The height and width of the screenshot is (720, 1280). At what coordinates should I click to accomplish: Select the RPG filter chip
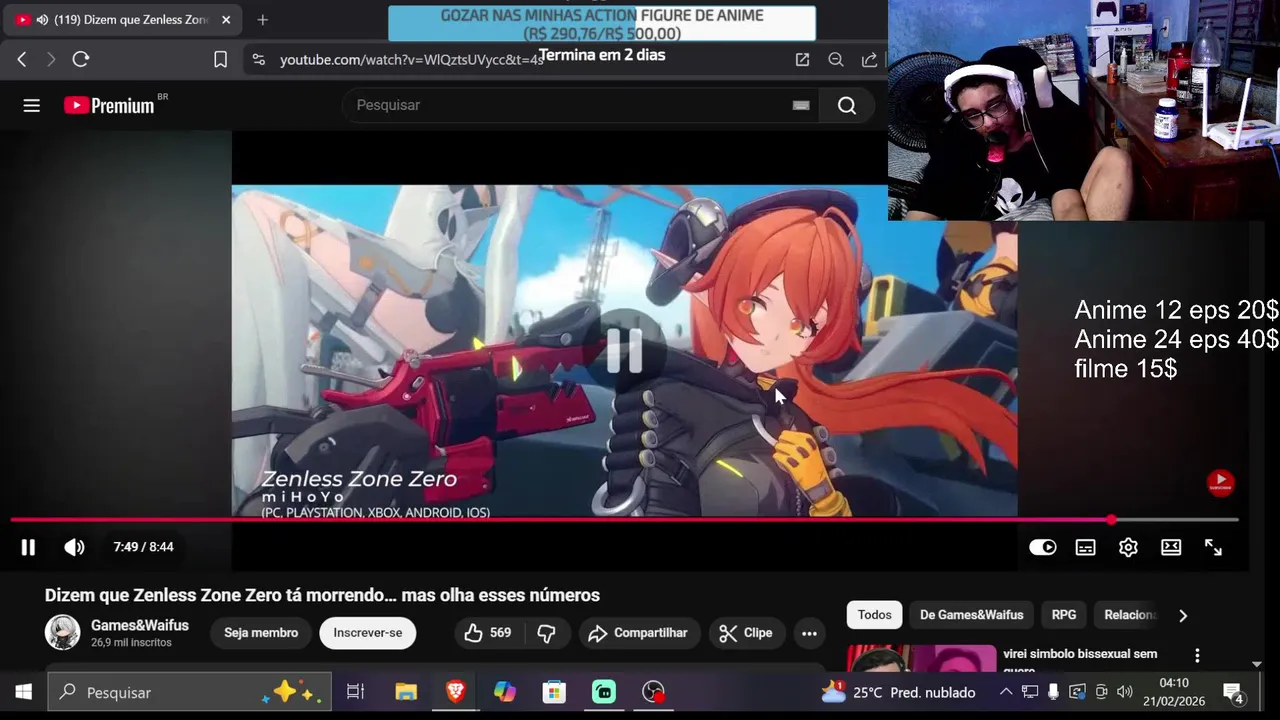coord(1064,615)
